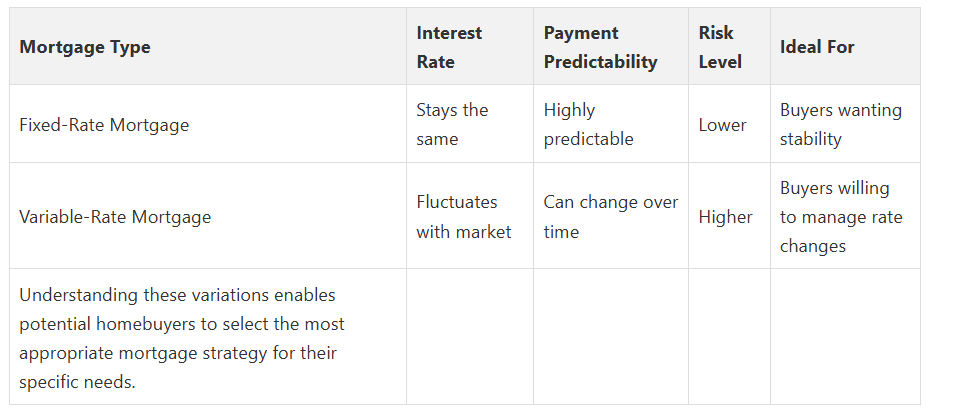Click the 'Mortgage Type' column header
975x412 pixels.
[x=85, y=47]
